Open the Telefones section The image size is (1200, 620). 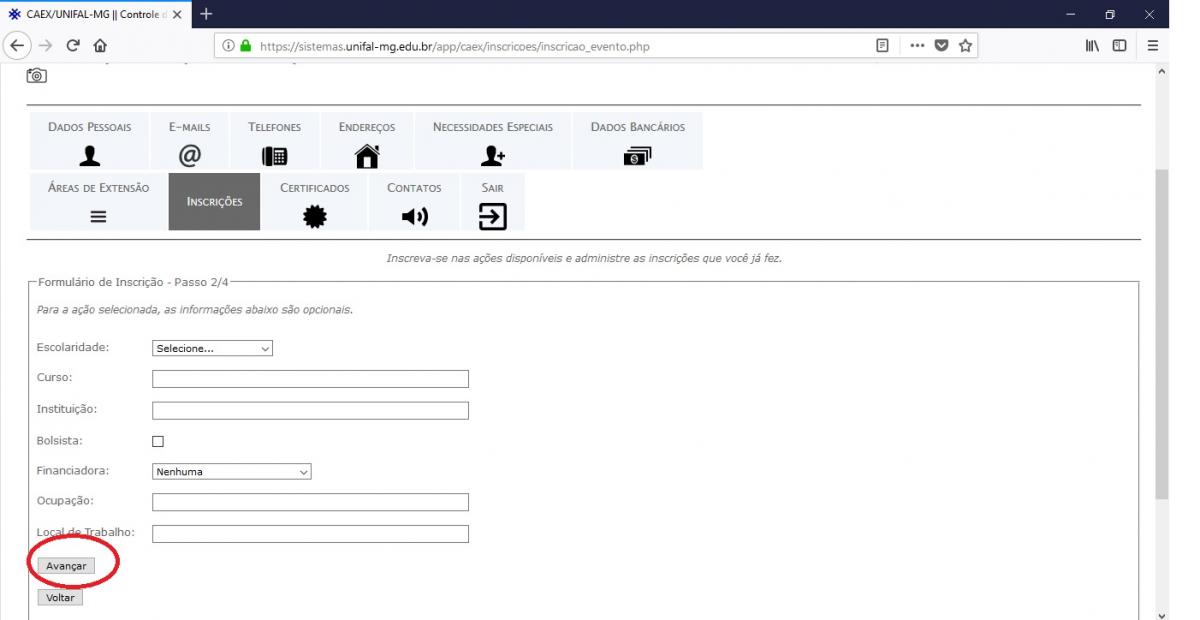pyautogui.click(x=275, y=141)
